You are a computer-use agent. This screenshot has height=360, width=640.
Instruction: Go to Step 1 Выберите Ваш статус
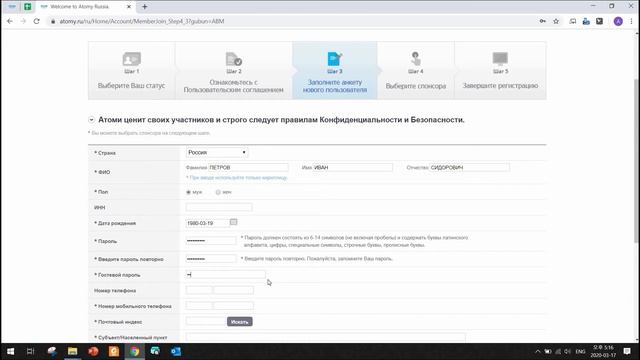coord(131,70)
